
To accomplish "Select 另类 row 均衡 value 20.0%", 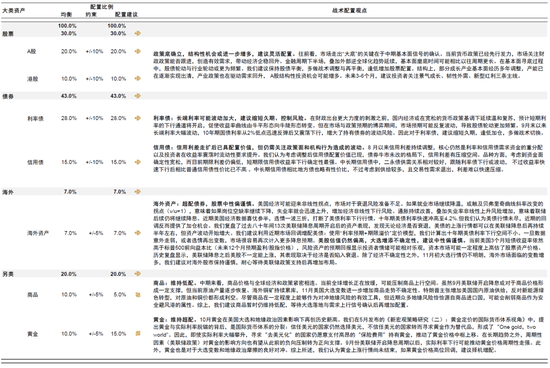I will [69, 274].
